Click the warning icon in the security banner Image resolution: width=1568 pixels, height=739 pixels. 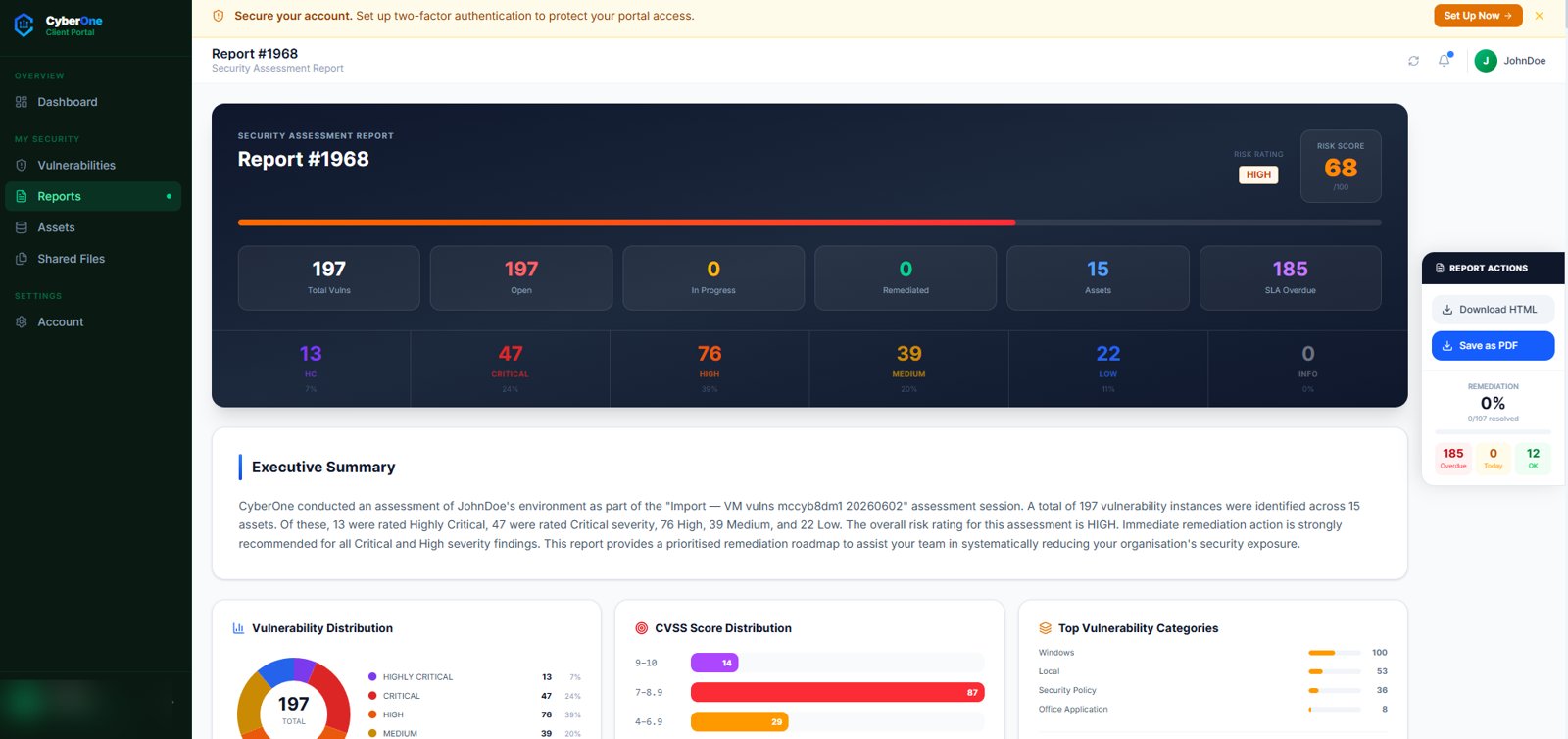[218, 16]
